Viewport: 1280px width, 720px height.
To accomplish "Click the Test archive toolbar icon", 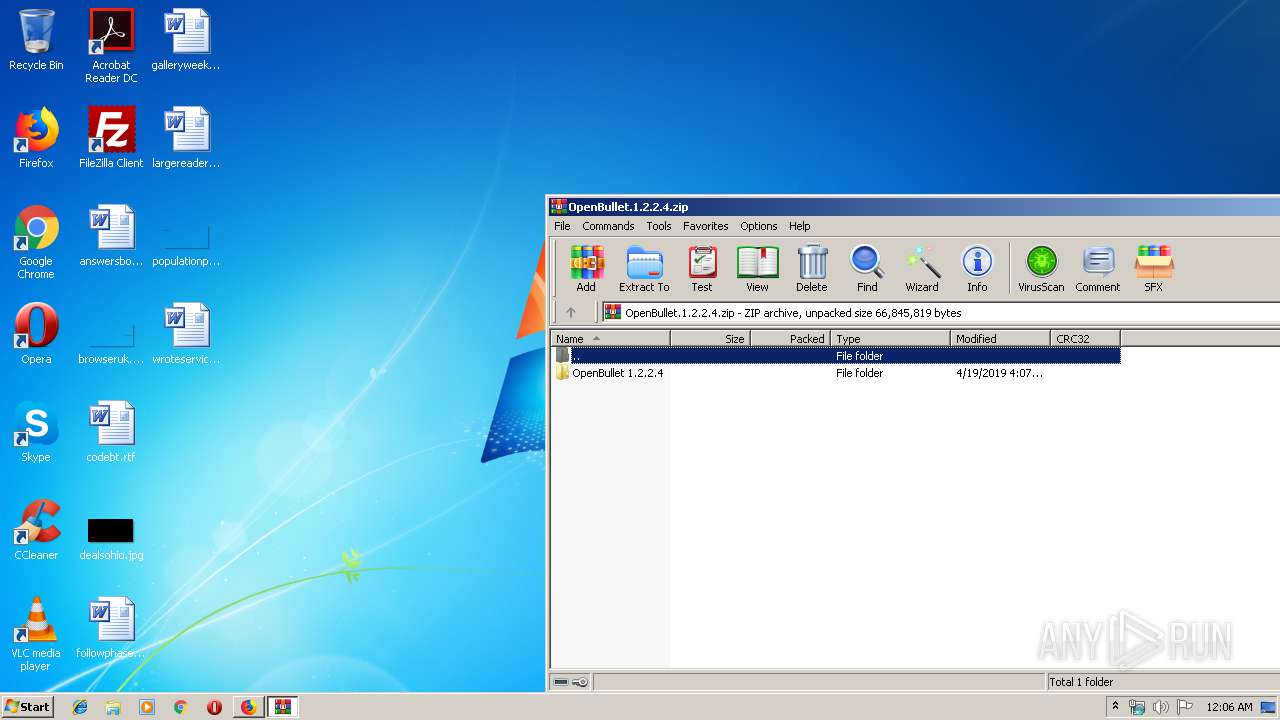I will click(x=702, y=269).
